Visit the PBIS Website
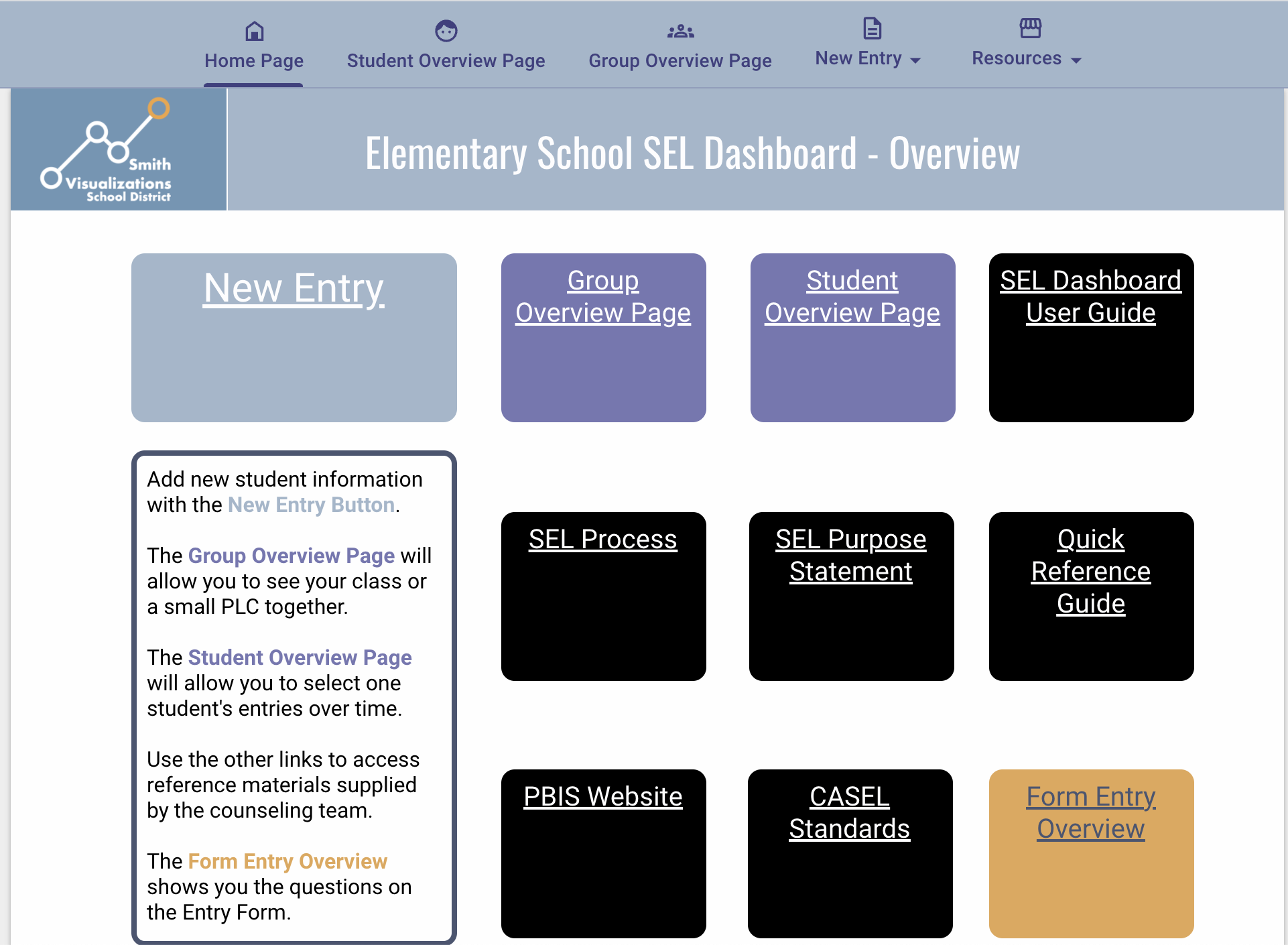The width and height of the screenshot is (1288, 945). [x=602, y=854]
